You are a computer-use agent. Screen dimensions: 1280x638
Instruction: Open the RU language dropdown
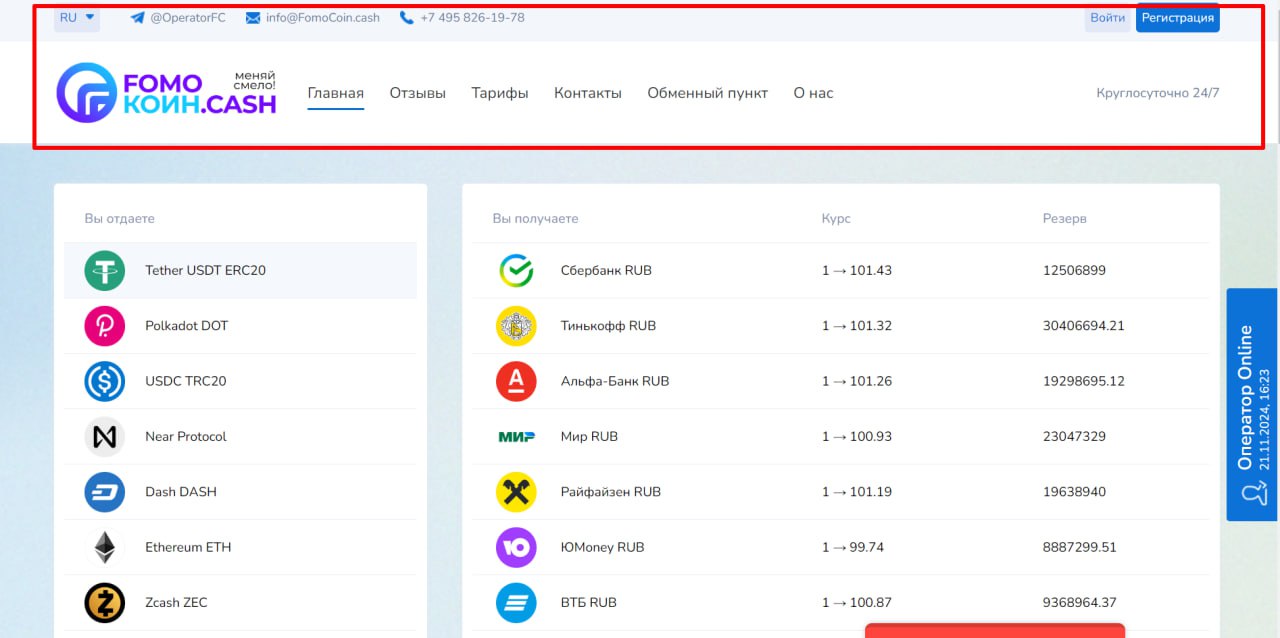click(77, 18)
